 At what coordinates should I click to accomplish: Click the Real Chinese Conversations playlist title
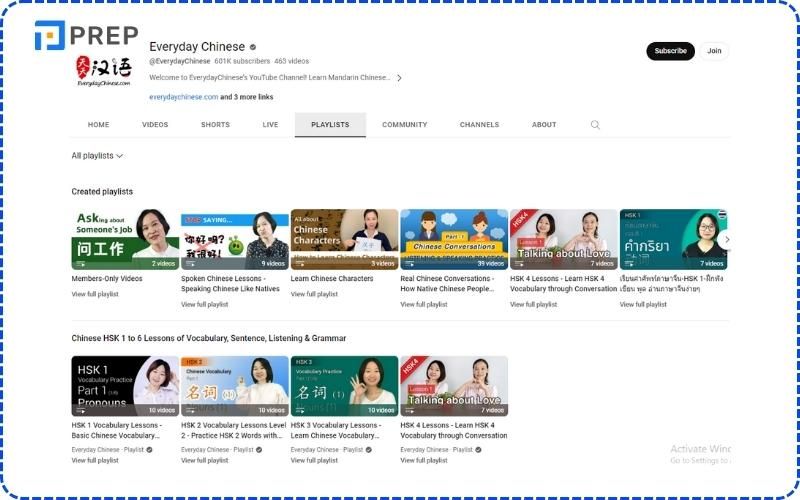tap(447, 284)
